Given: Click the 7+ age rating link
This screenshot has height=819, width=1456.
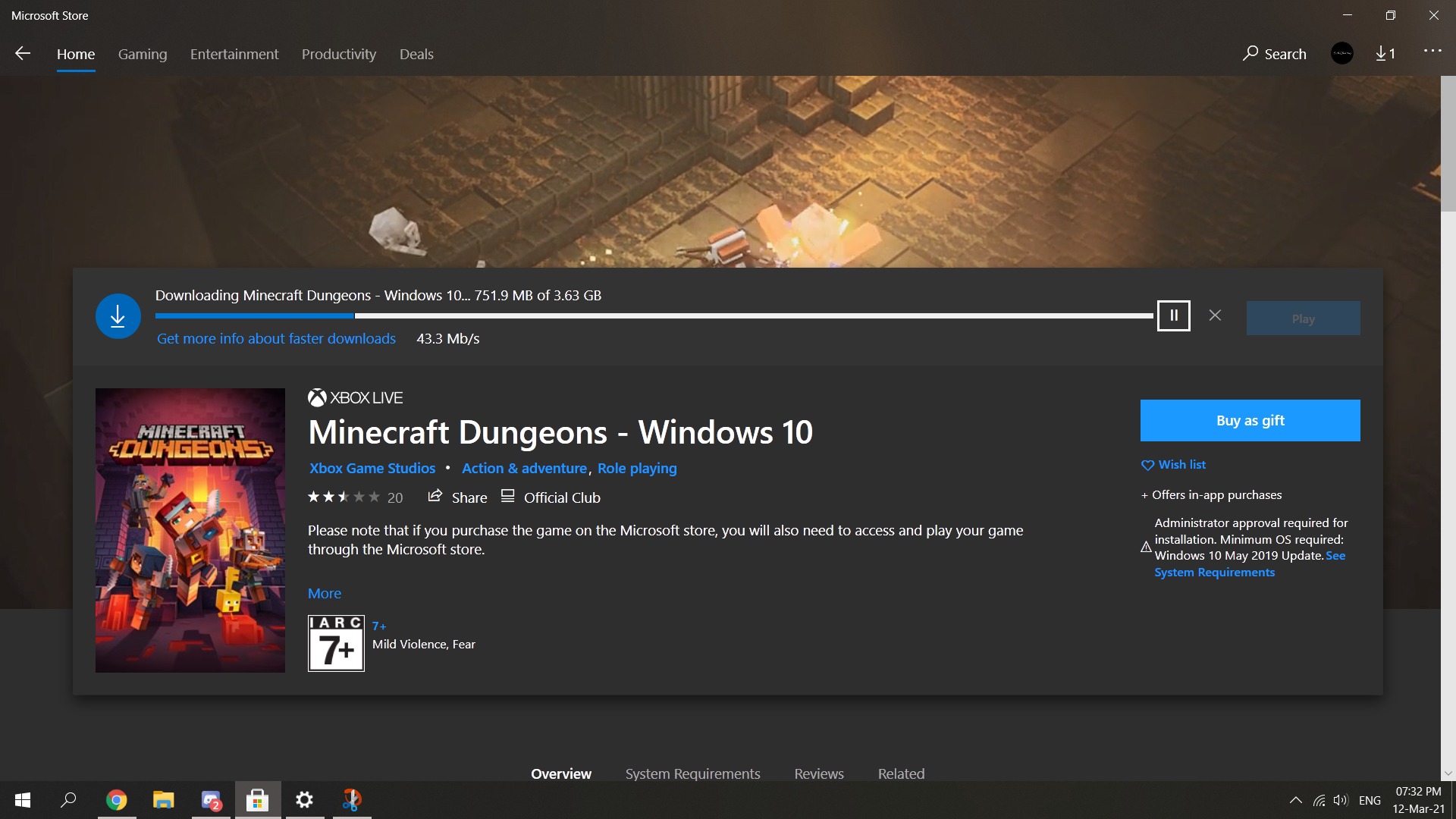Looking at the screenshot, I should (379, 626).
